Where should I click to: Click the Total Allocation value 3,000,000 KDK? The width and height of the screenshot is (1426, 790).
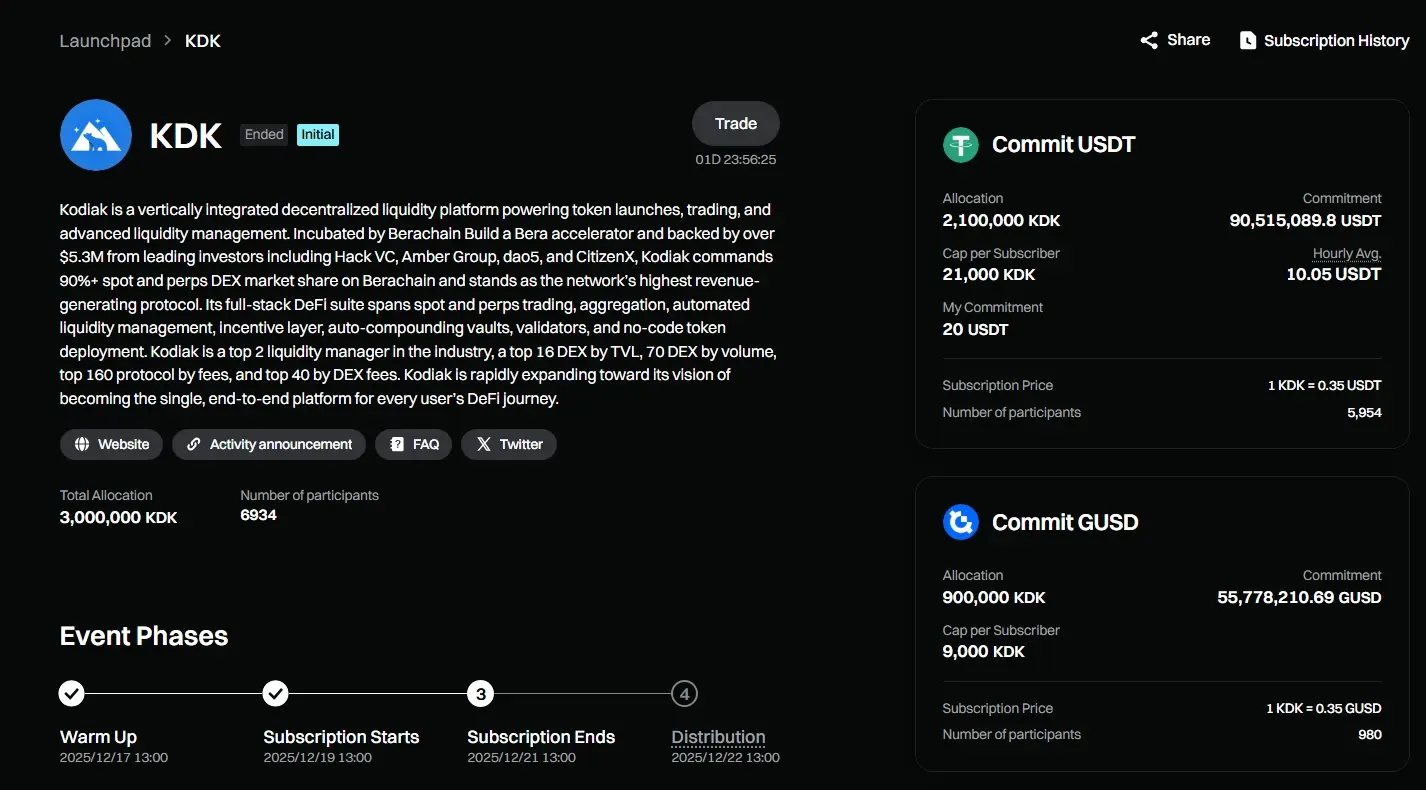119,518
